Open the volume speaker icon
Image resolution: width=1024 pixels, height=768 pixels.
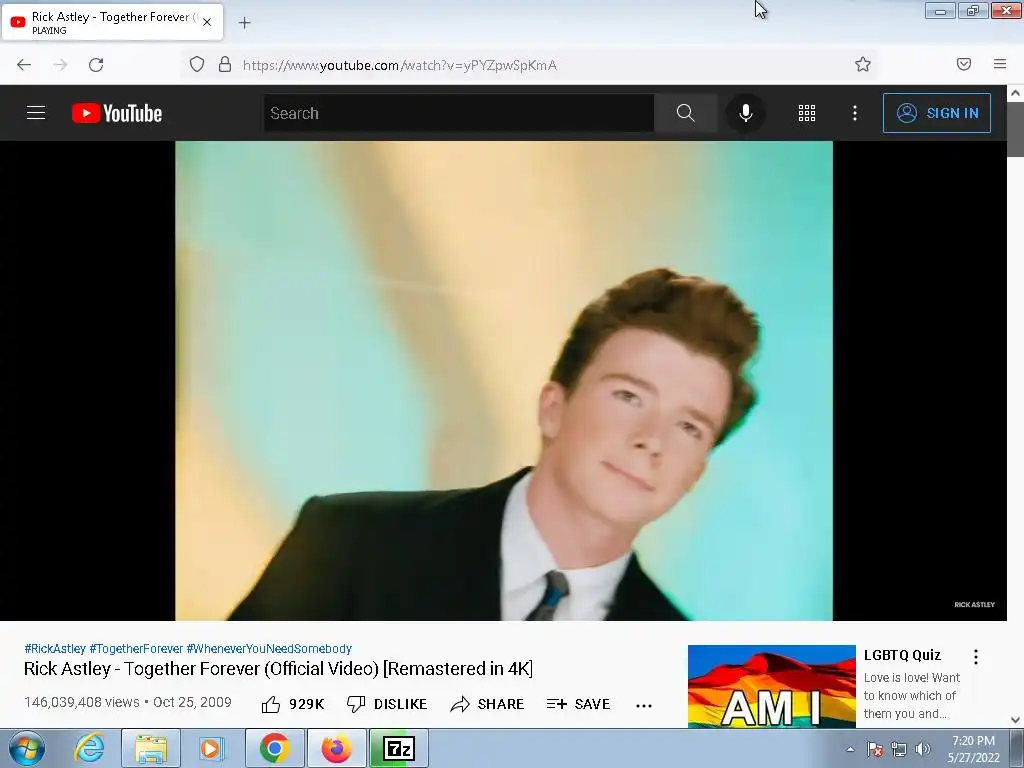click(923, 749)
